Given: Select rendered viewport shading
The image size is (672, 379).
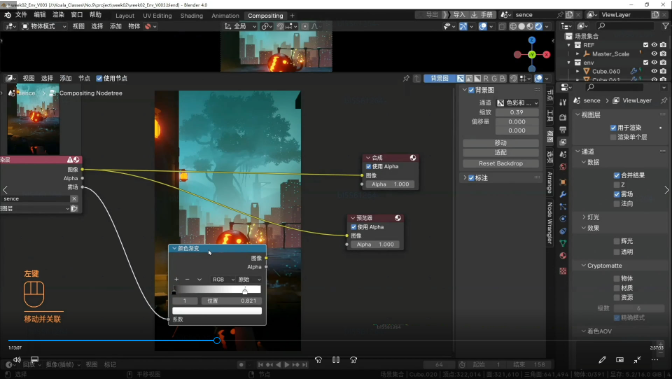Looking at the screenshot, I should pos(538,27).
